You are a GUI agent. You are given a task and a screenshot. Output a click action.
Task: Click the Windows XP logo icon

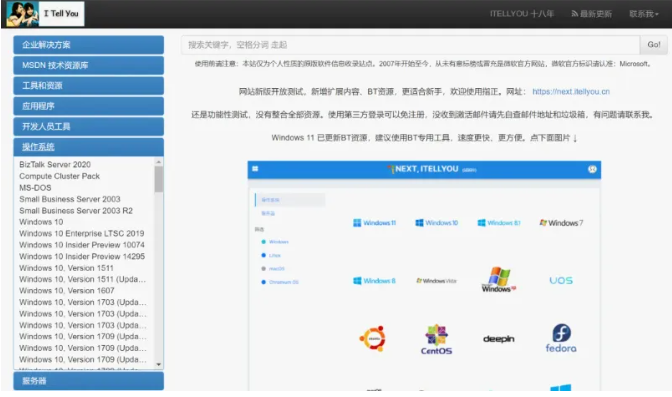[498, 280]
